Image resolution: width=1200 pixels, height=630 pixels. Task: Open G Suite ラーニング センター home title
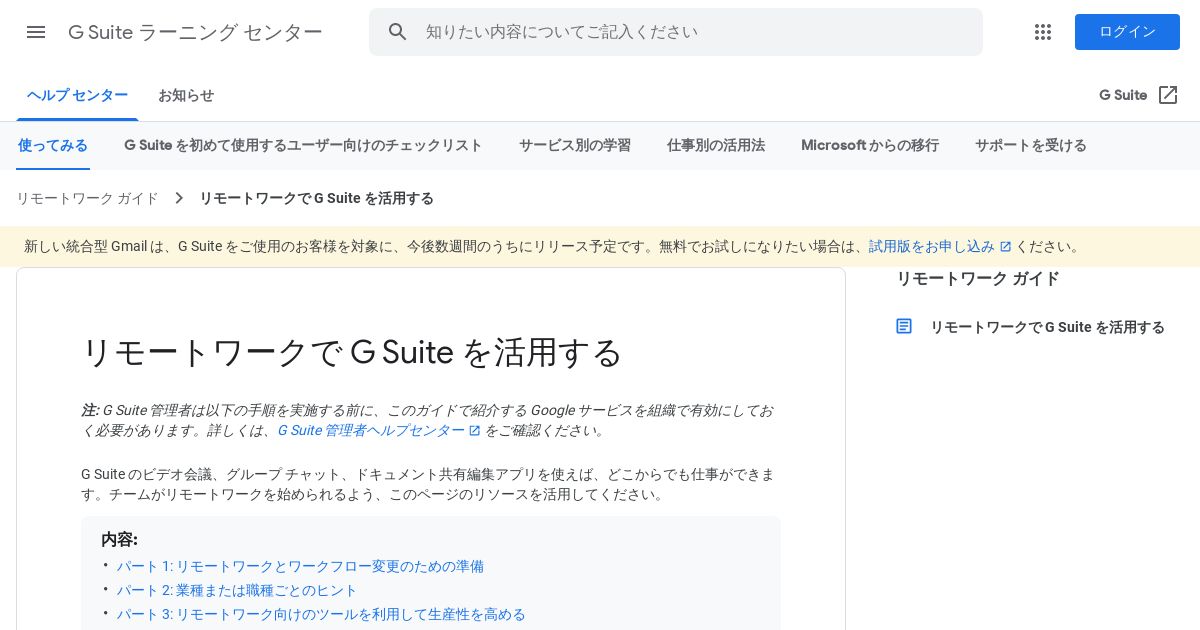[195, 32]
